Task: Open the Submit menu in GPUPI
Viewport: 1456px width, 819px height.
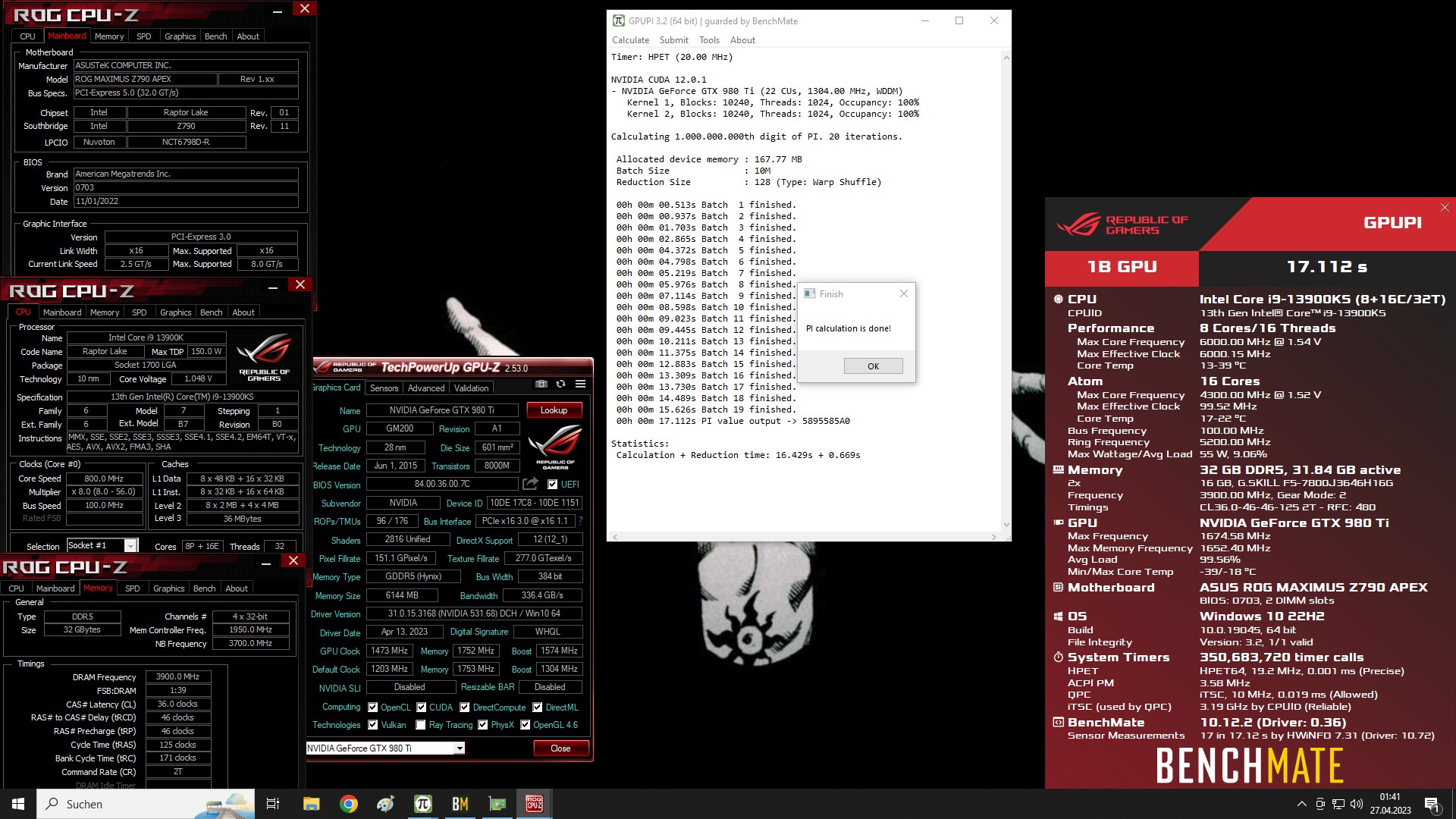Action: pos(673,40)
